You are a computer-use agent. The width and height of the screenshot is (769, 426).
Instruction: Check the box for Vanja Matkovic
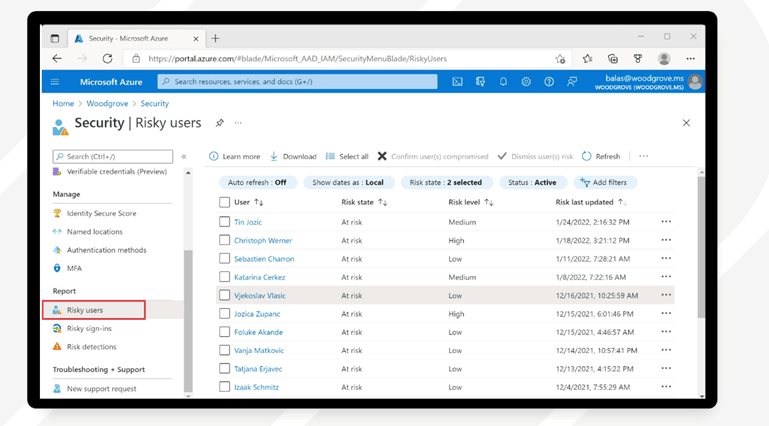[225, 350]
